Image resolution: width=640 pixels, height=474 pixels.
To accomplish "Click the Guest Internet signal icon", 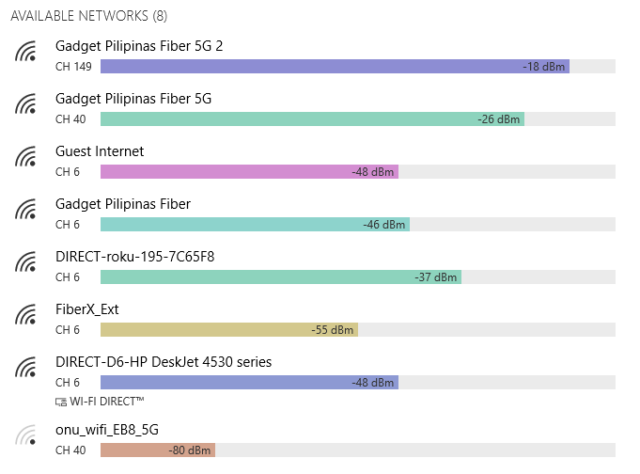I will point(26,159).
